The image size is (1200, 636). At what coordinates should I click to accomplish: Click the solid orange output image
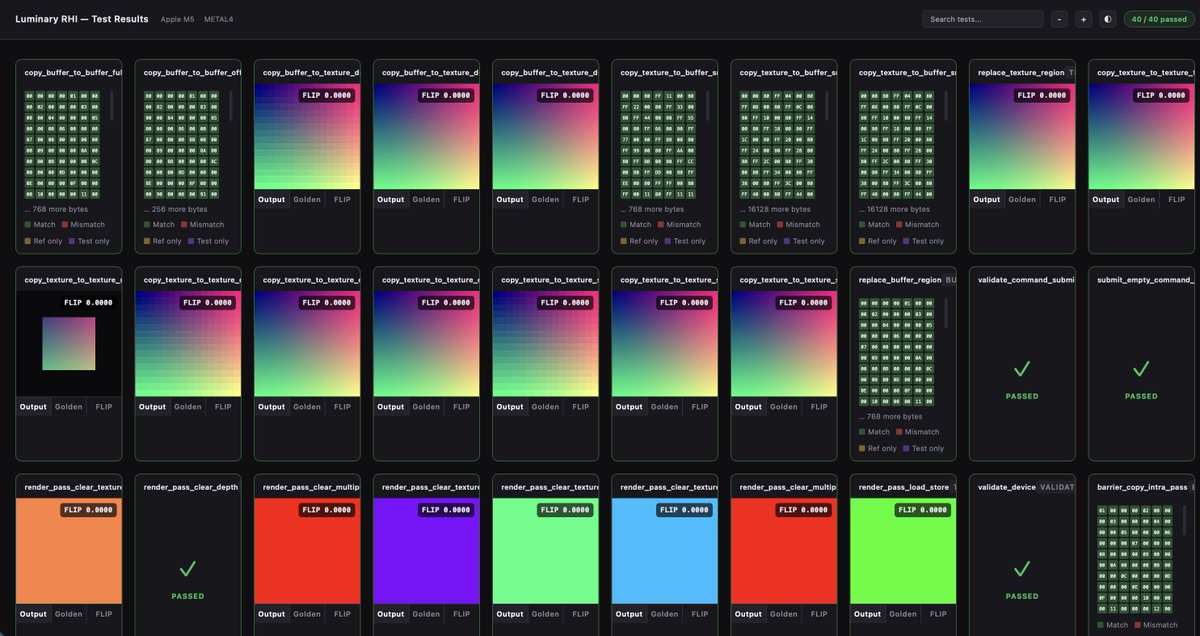pos(69,551)
